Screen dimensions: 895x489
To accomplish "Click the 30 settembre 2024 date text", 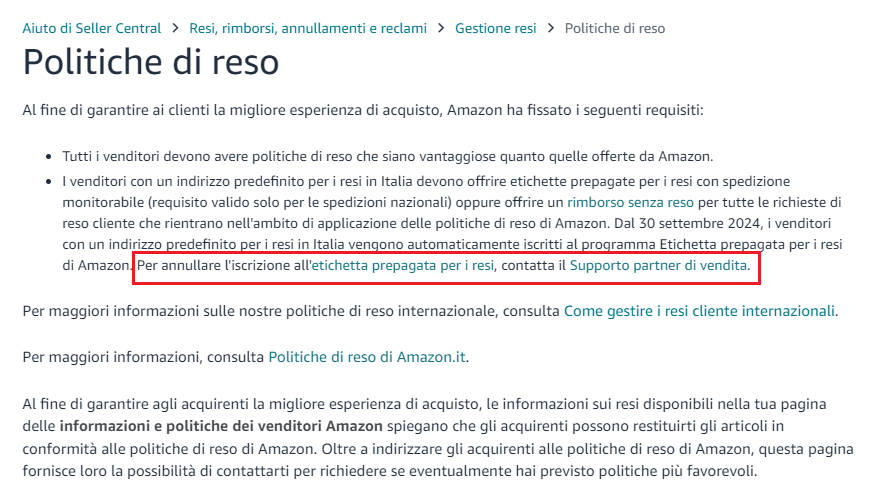I will click(696, 223).
